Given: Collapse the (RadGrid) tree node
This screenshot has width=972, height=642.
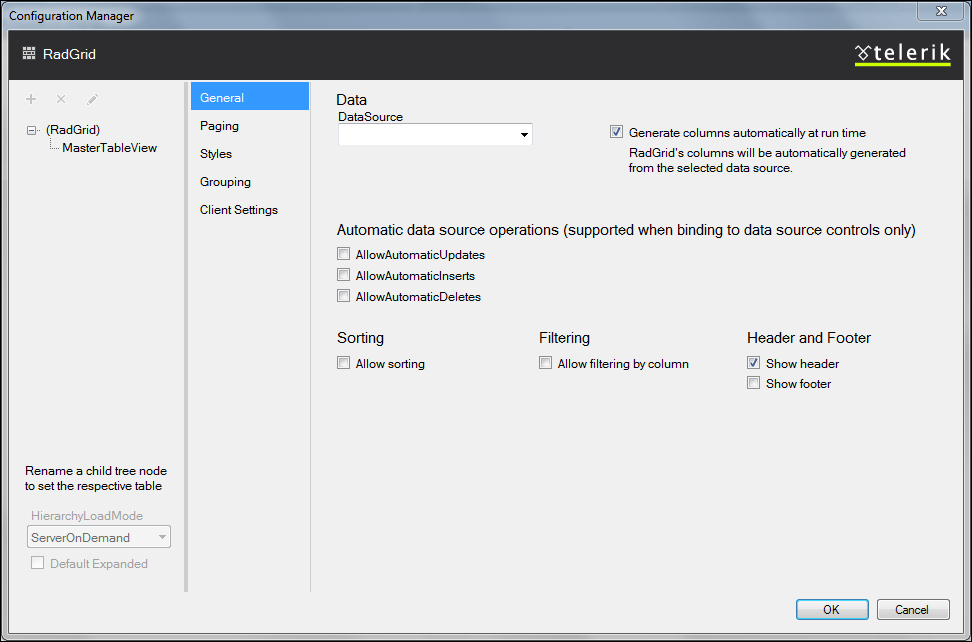Looking at the screenshot, I should (32, 130).
